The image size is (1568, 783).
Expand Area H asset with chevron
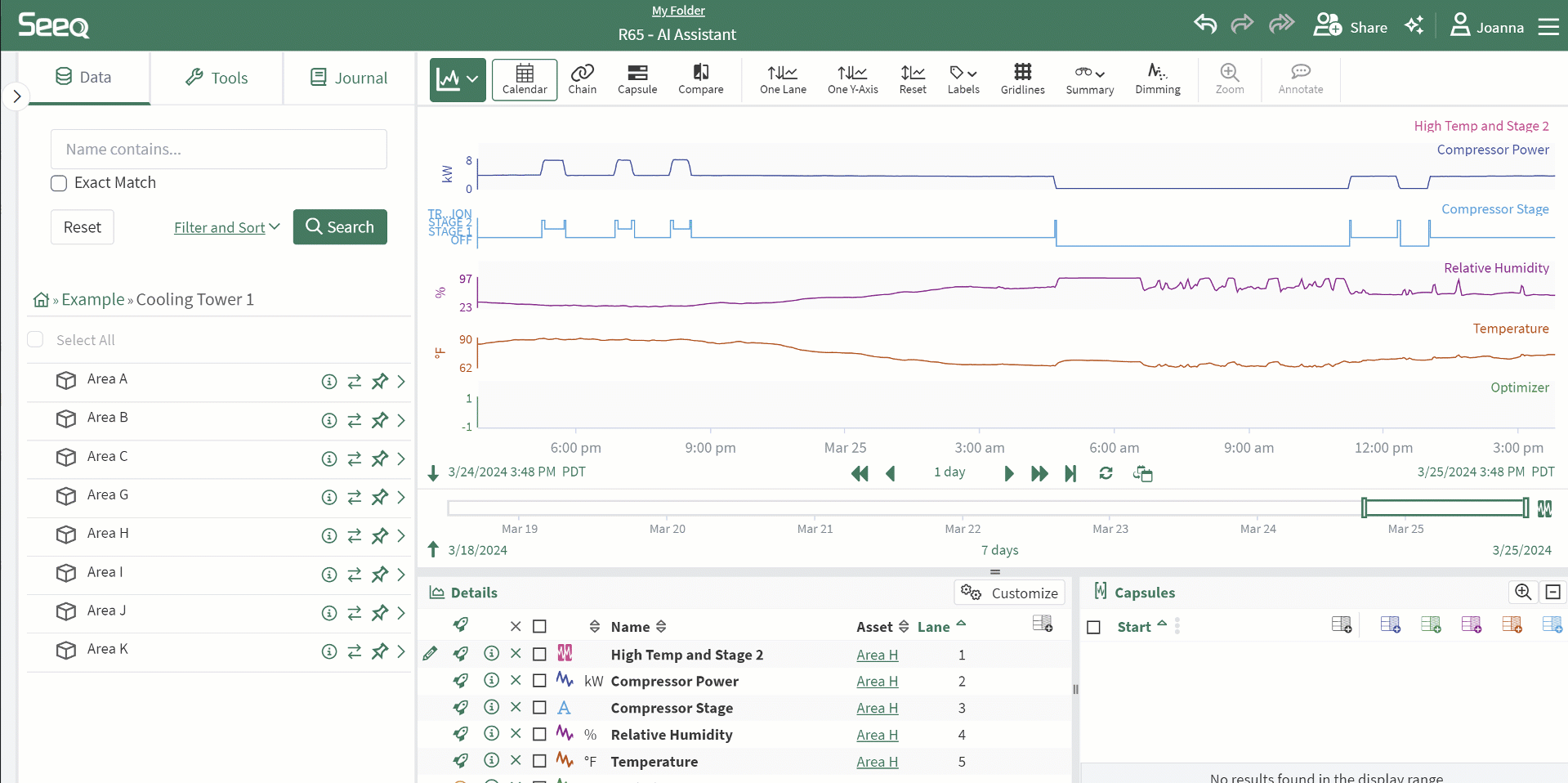pyautogui.click(x=401, y=535)
